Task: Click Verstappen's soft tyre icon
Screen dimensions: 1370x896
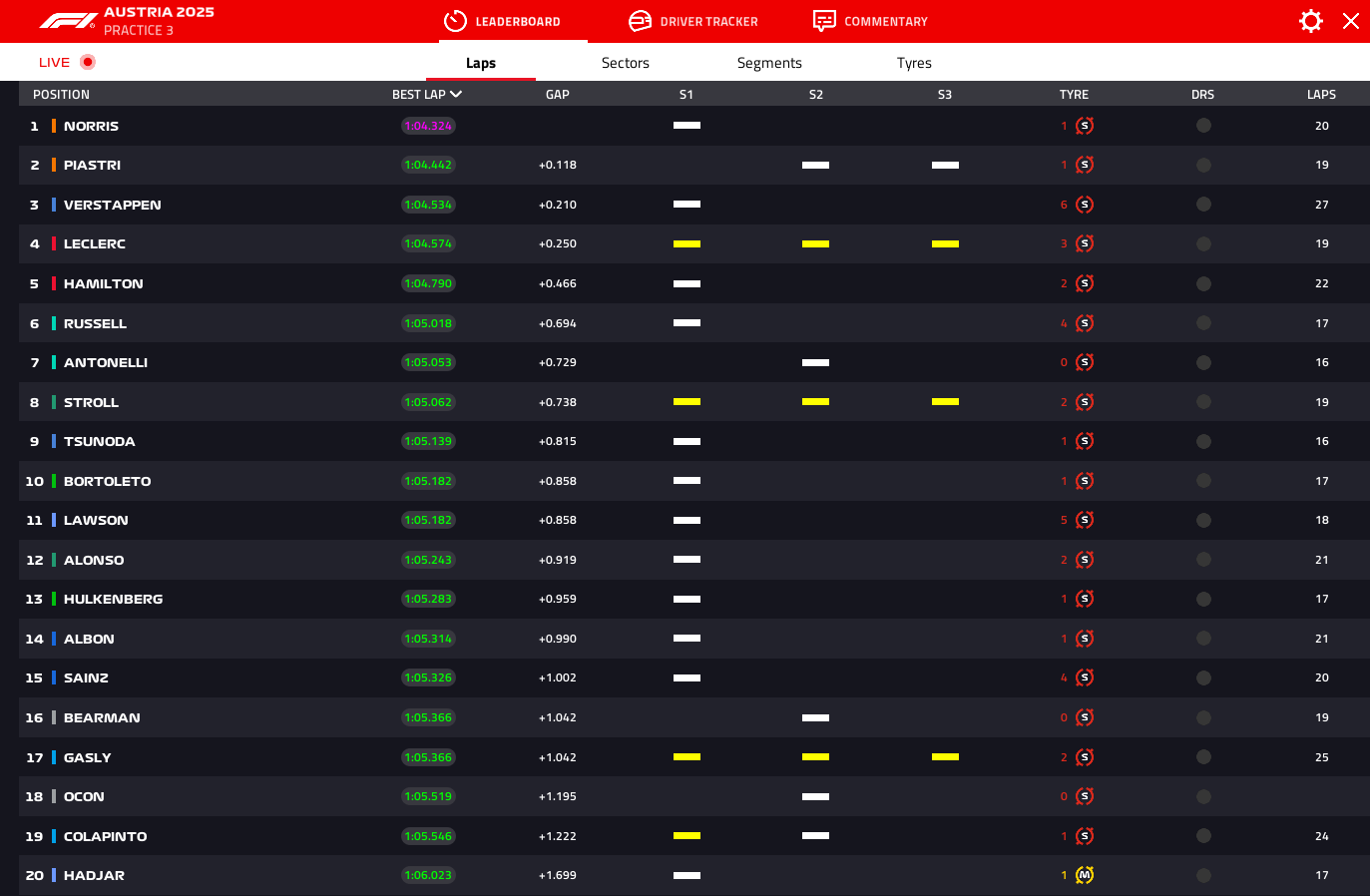Action: click(1085, 205)
